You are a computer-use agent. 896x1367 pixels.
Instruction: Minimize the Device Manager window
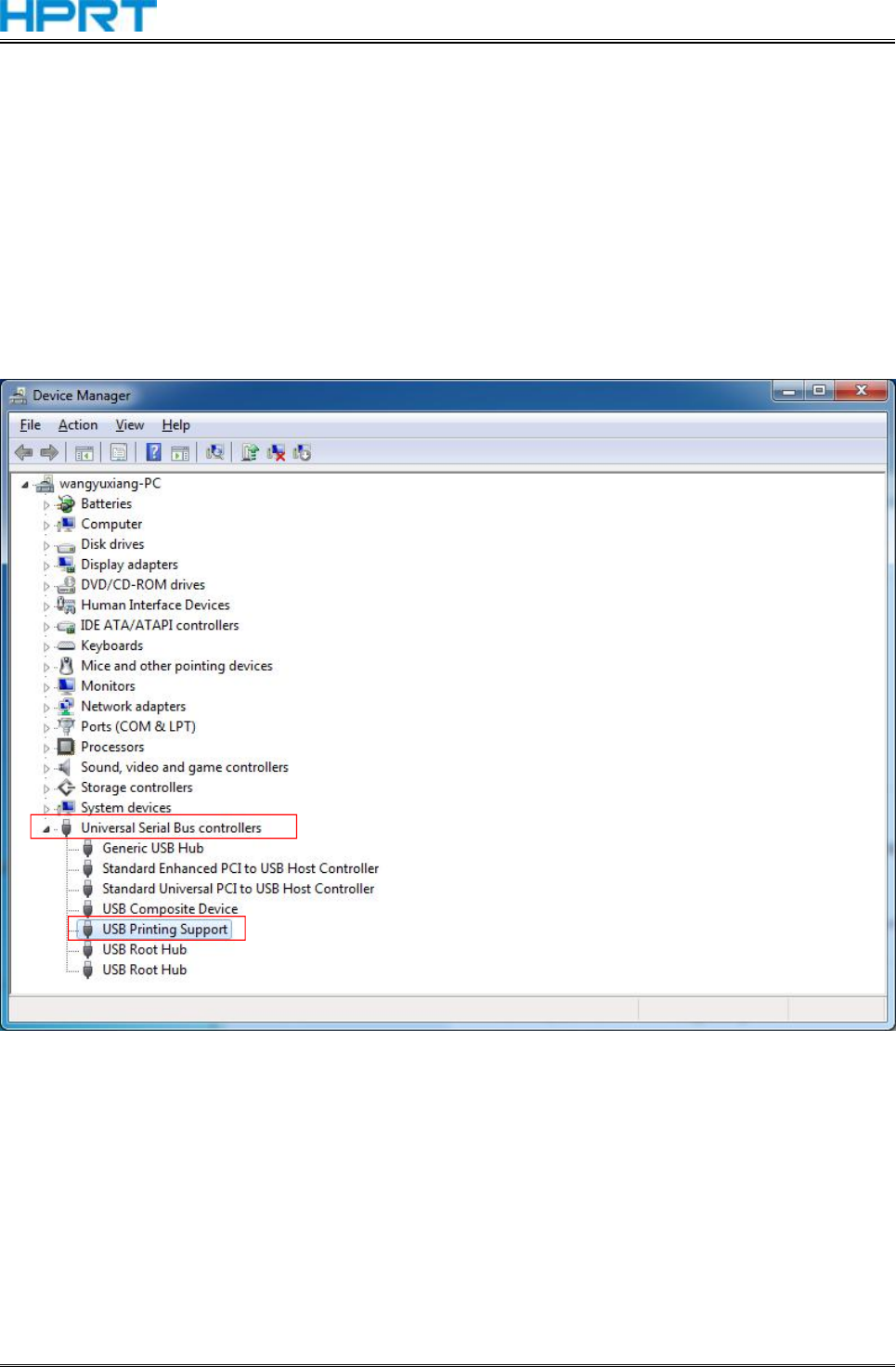click(788, 391)
